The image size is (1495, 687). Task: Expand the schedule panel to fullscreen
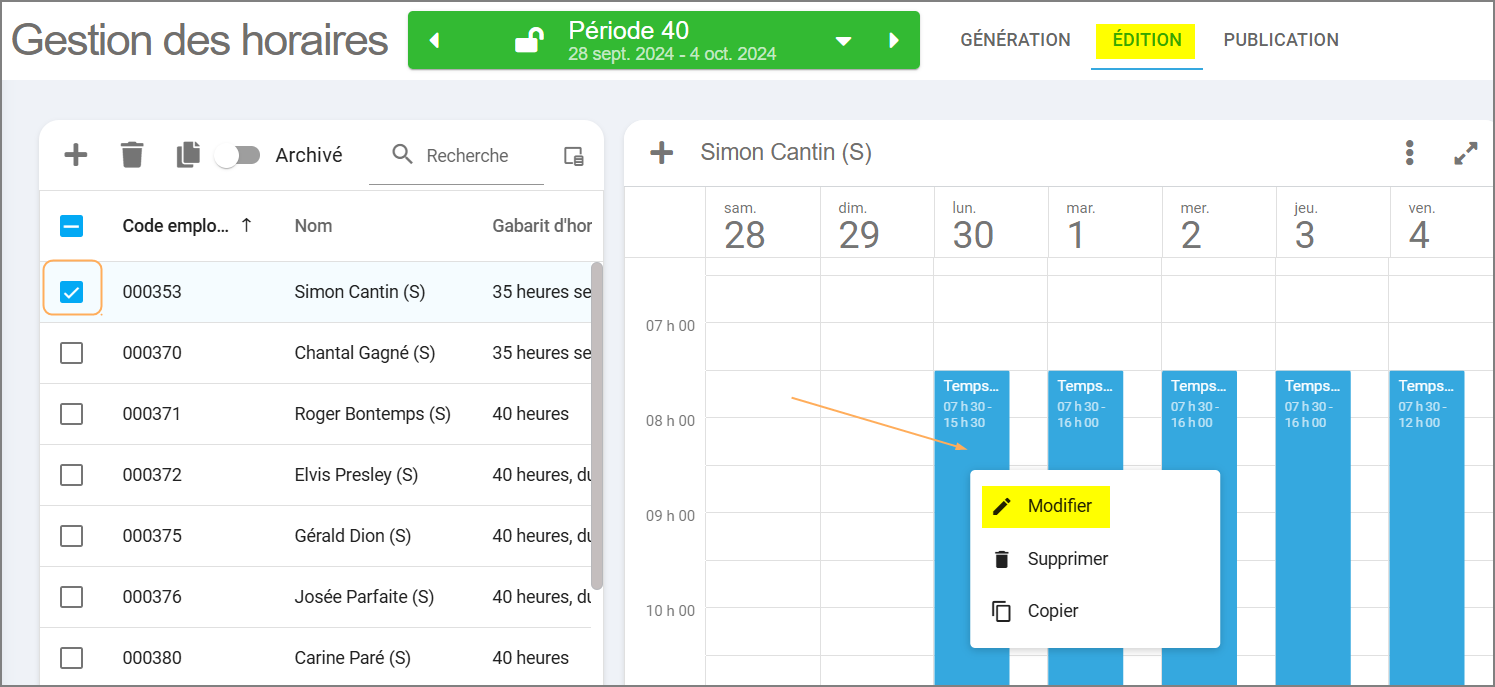pyautogui.click(x=1465, y=153)
